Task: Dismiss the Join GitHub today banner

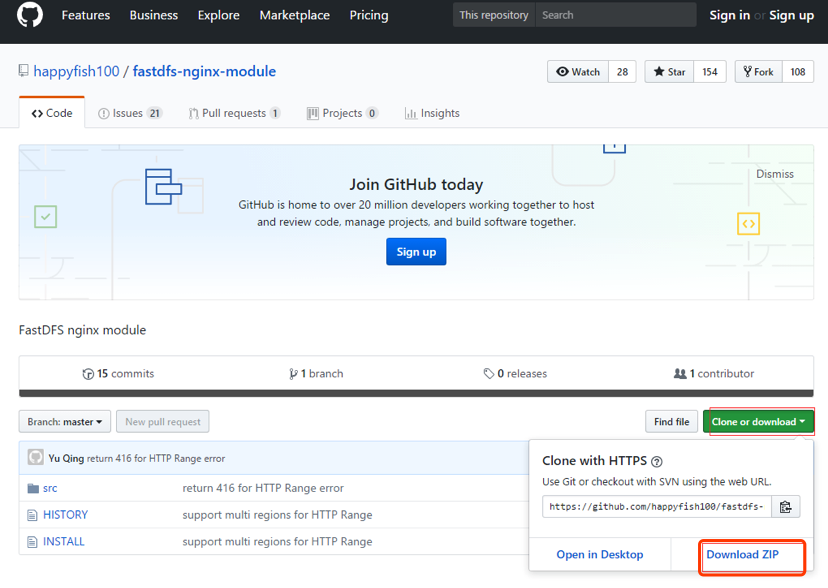Action: 775,174
